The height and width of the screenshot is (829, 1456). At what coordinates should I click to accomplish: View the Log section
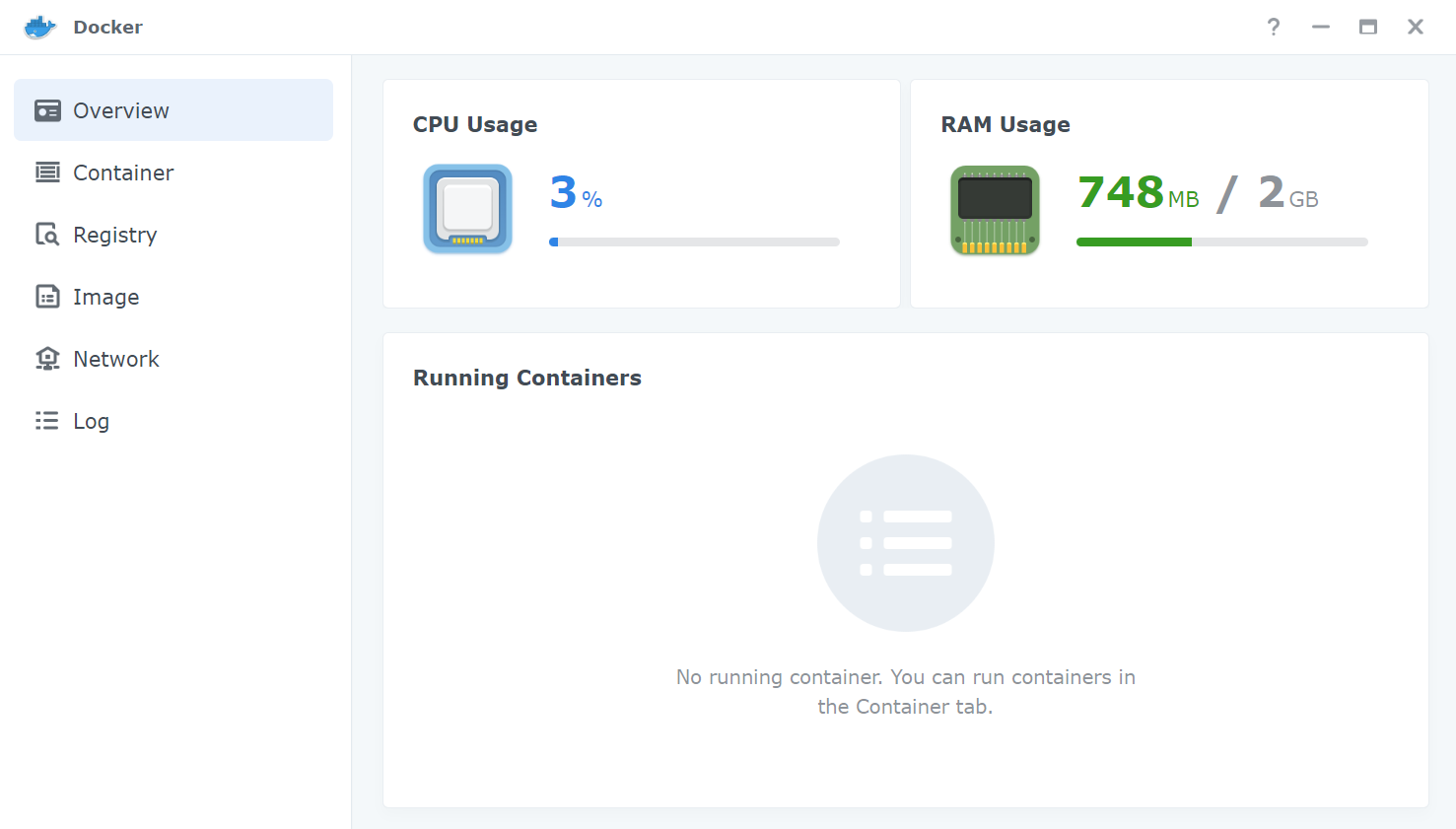coord(173,421)
